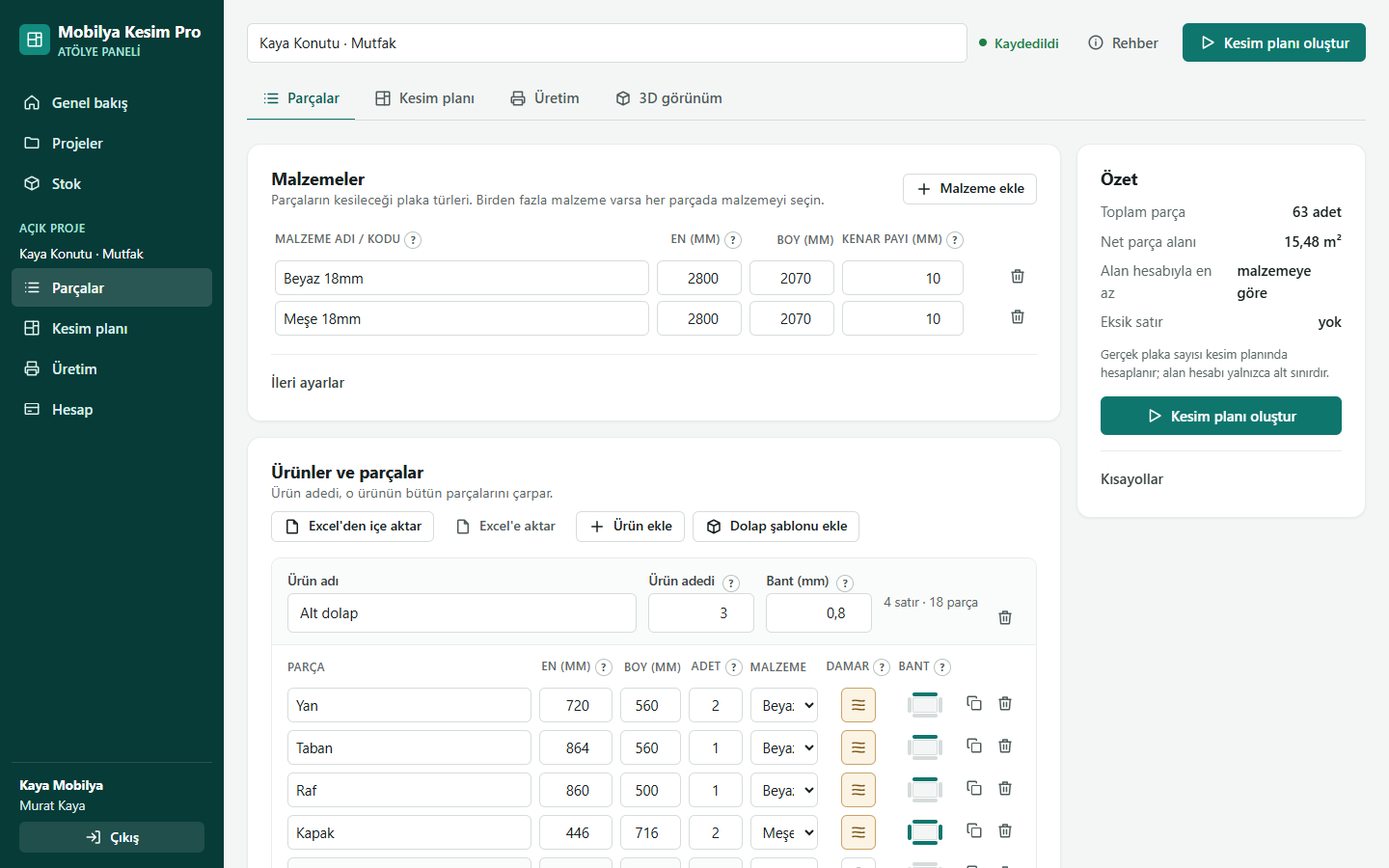Image resolution: width=1389 pixels, height=868 pixels.
Task: Log out with Çıkış button
Action: (112, 837)
